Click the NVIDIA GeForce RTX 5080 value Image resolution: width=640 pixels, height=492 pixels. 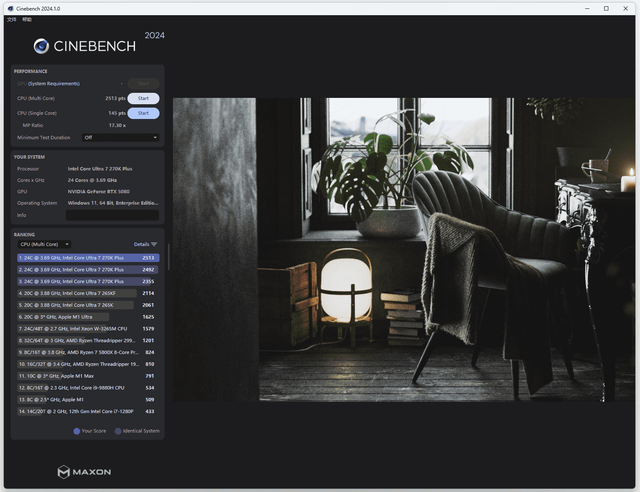click(x=99, y=192)
